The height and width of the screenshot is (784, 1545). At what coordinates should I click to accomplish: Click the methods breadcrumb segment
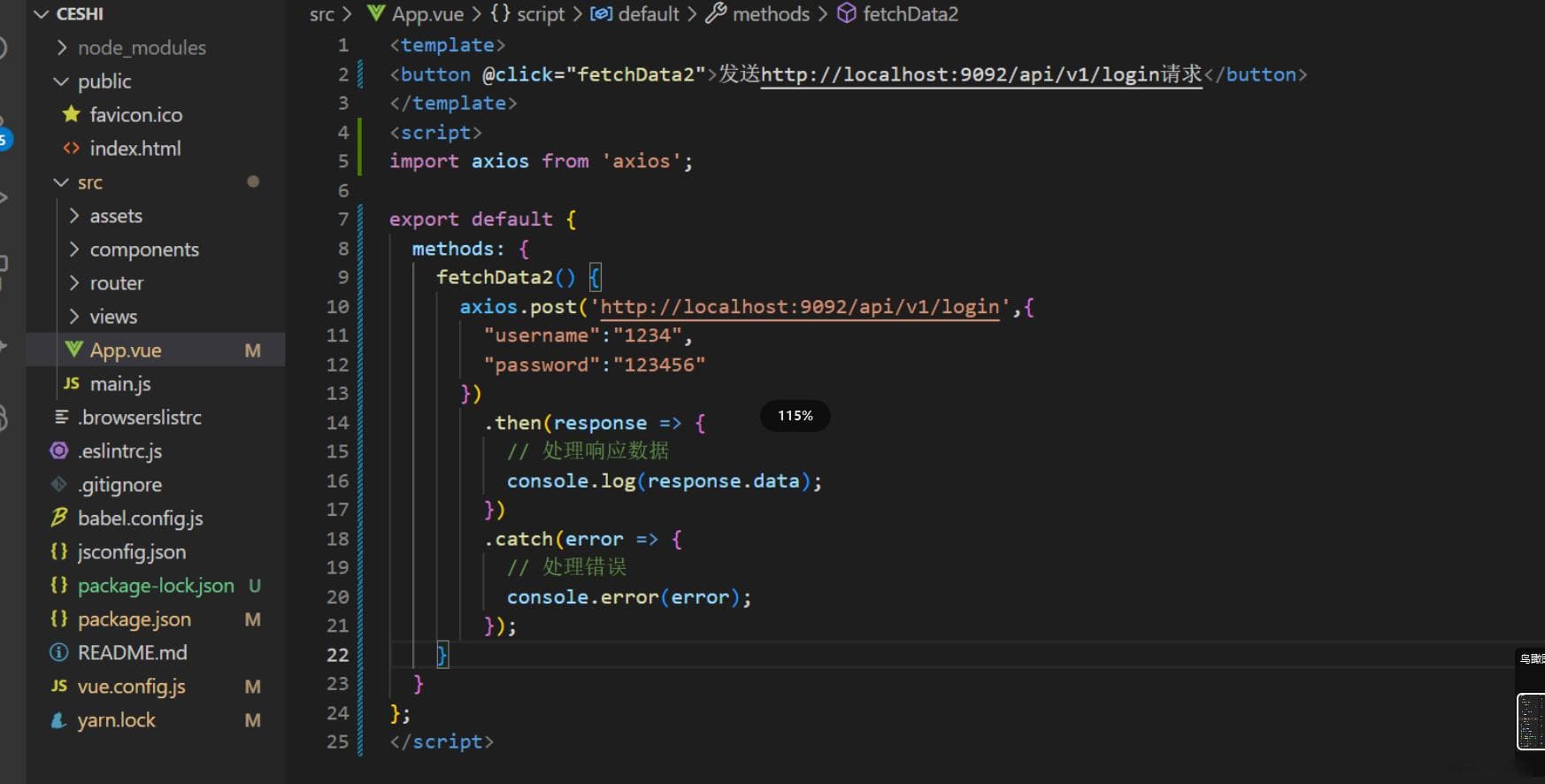771,14
